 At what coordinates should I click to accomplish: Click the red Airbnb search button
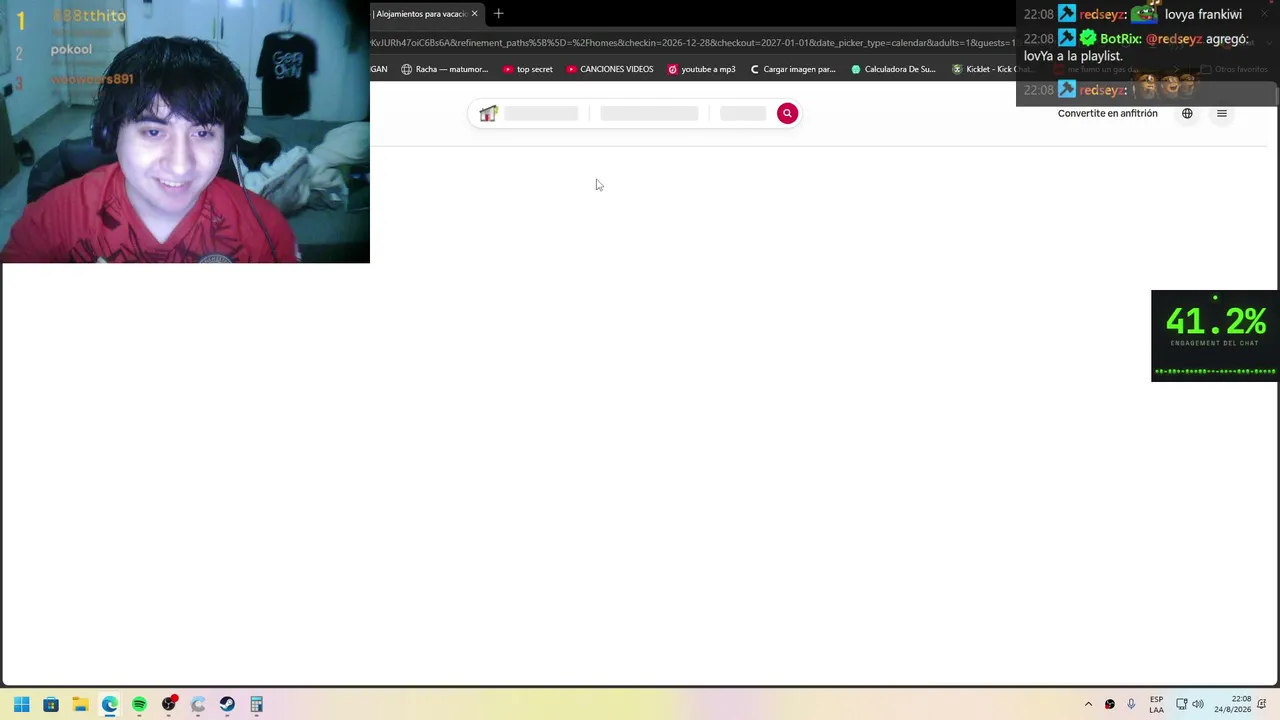coord(787,114)
